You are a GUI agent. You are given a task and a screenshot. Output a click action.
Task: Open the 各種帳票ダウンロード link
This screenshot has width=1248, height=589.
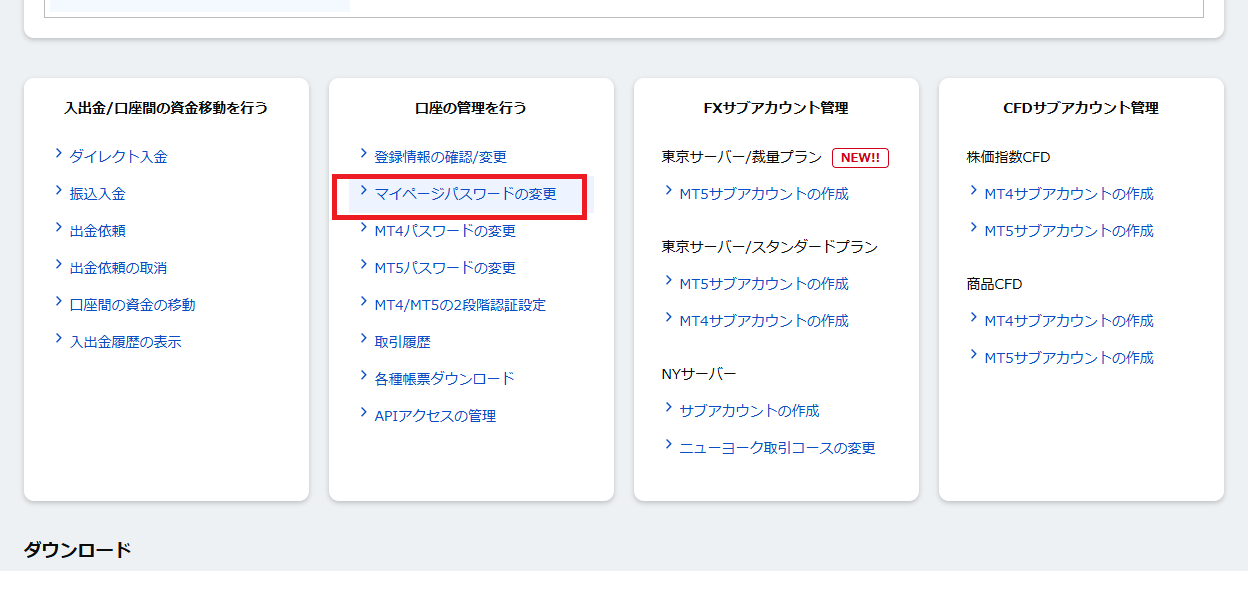click(x=444, y=379)
